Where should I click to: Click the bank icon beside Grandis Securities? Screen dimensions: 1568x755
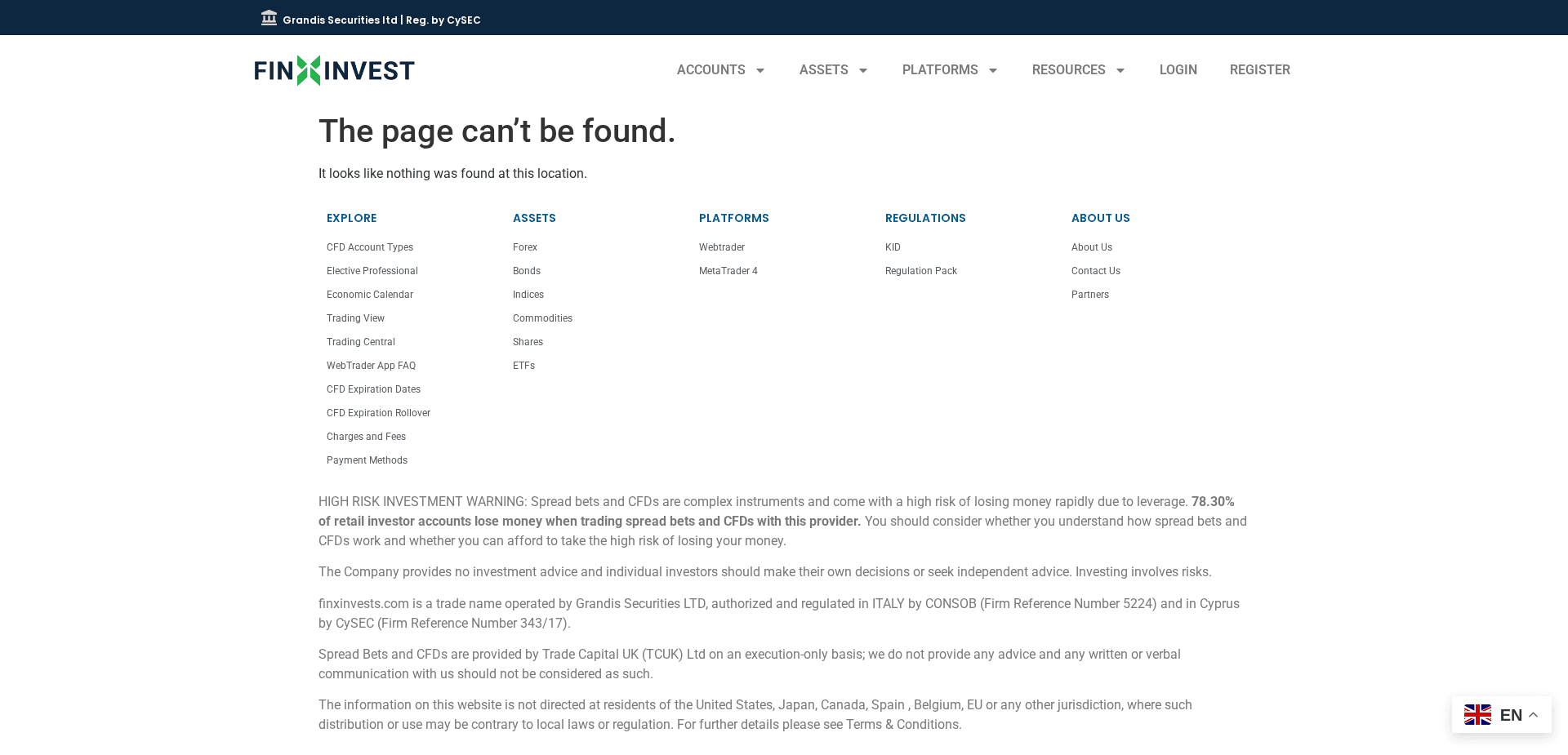269,17
